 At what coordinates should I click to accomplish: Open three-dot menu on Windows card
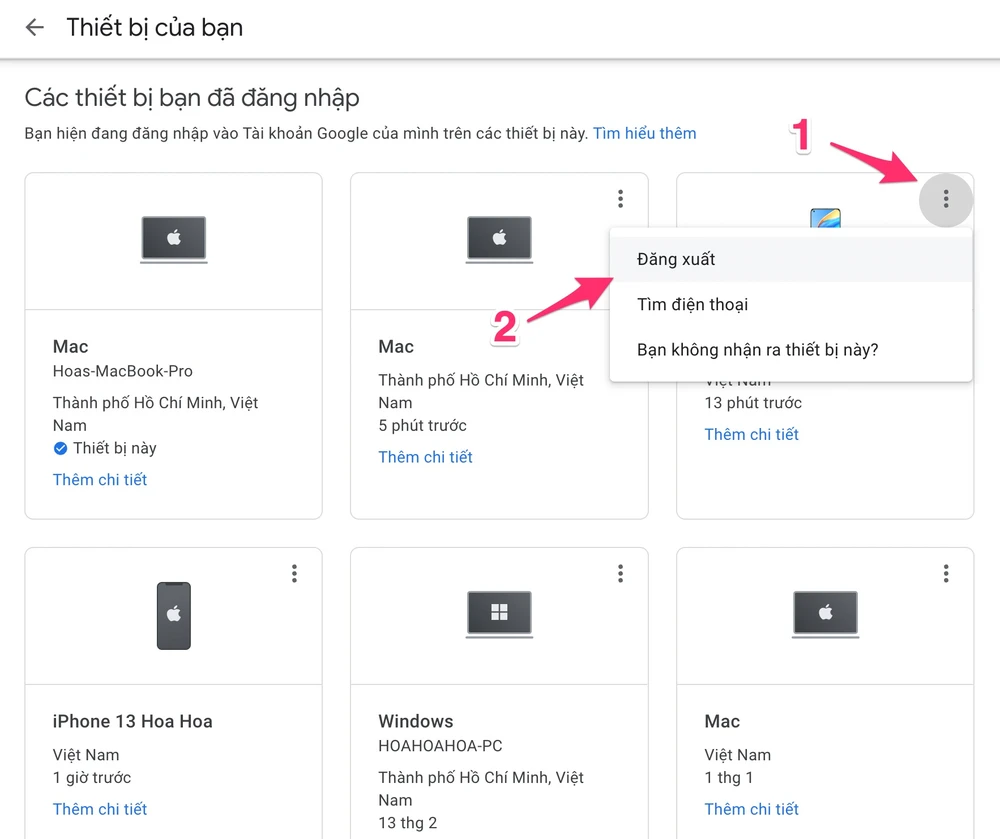click(x=620, y=573)
